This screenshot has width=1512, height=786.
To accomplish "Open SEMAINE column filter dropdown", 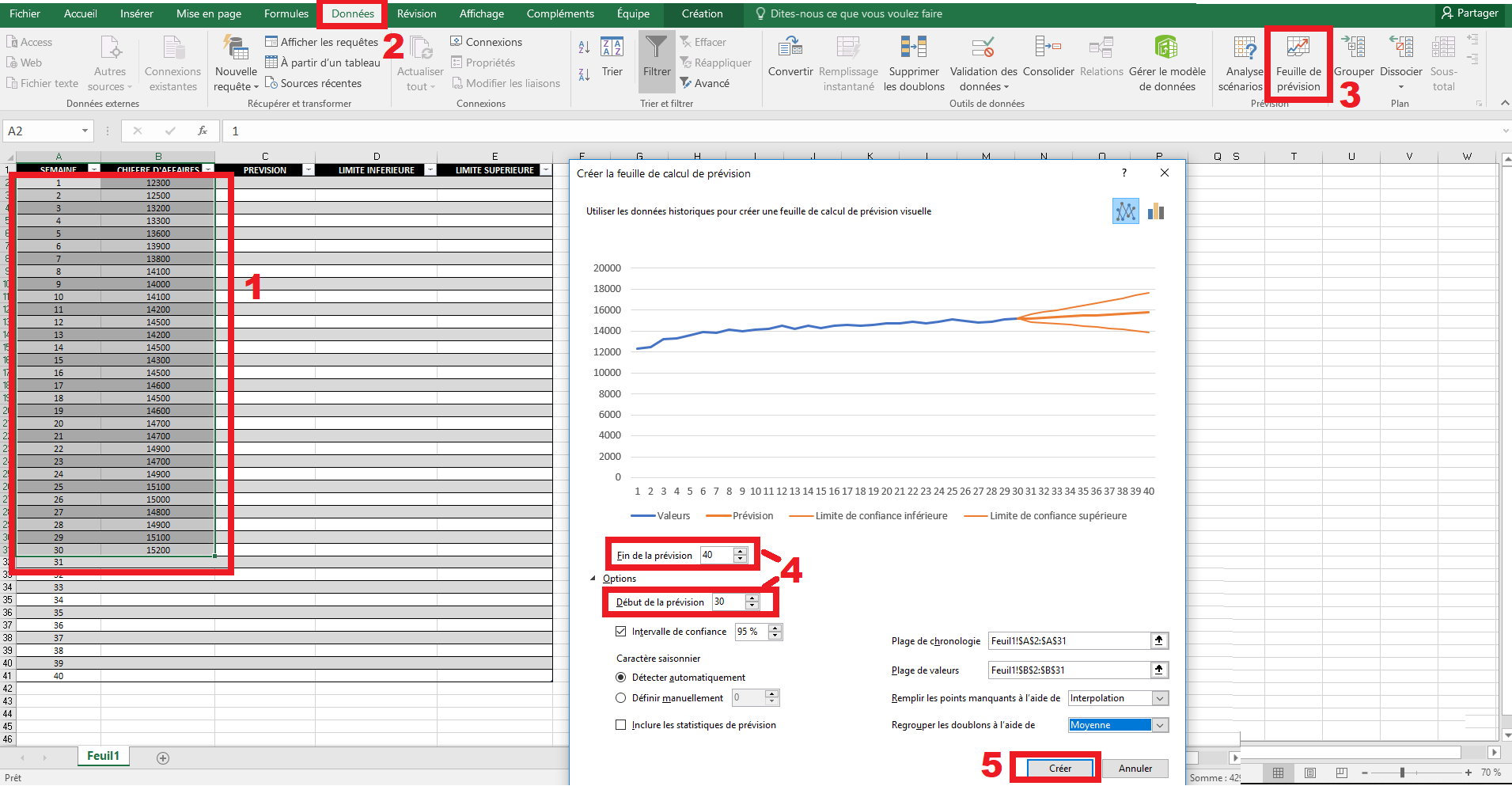I will 94,169.
